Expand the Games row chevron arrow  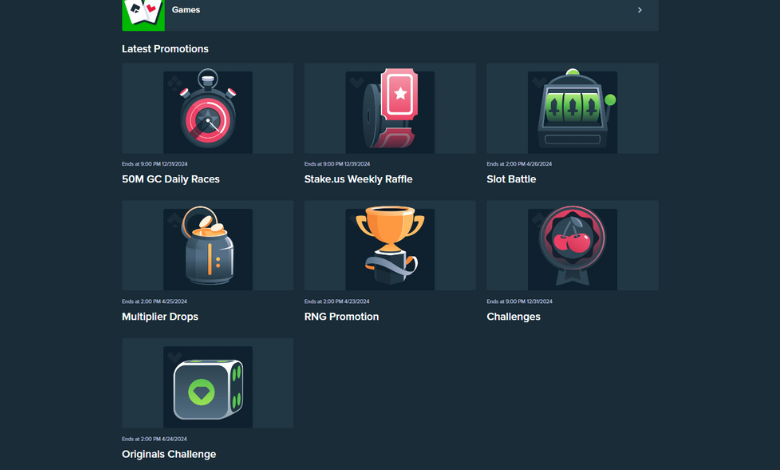coord(640,10)
